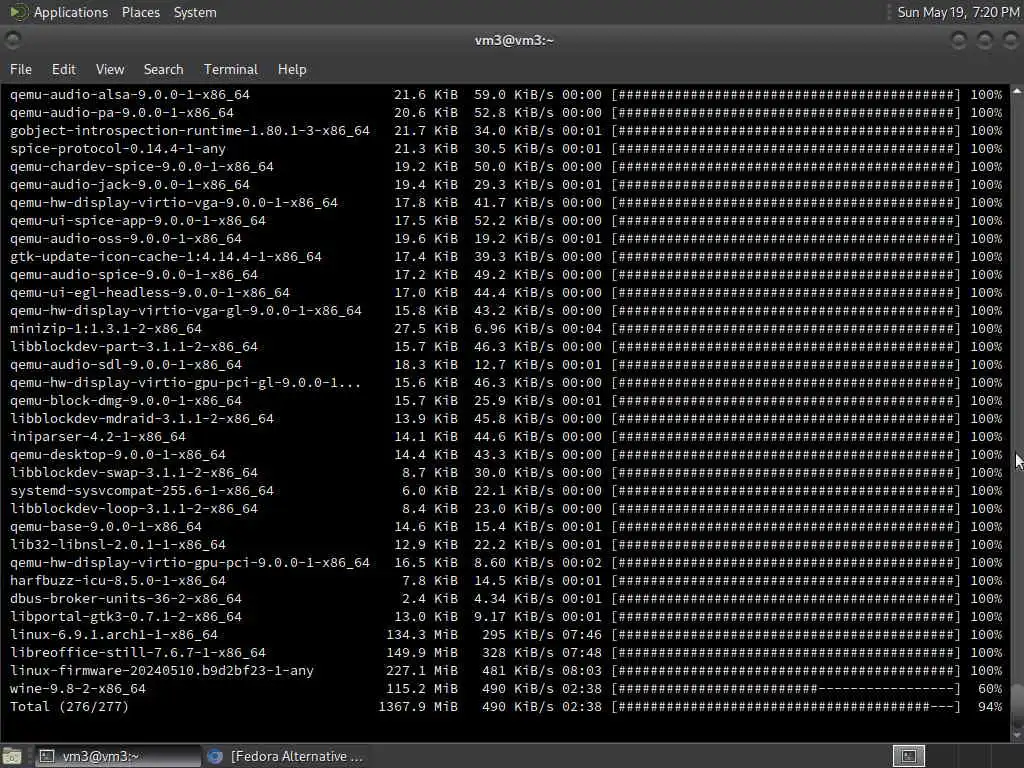Click the 60% value on wine line
1024x768 pixels.
[990, 688]
